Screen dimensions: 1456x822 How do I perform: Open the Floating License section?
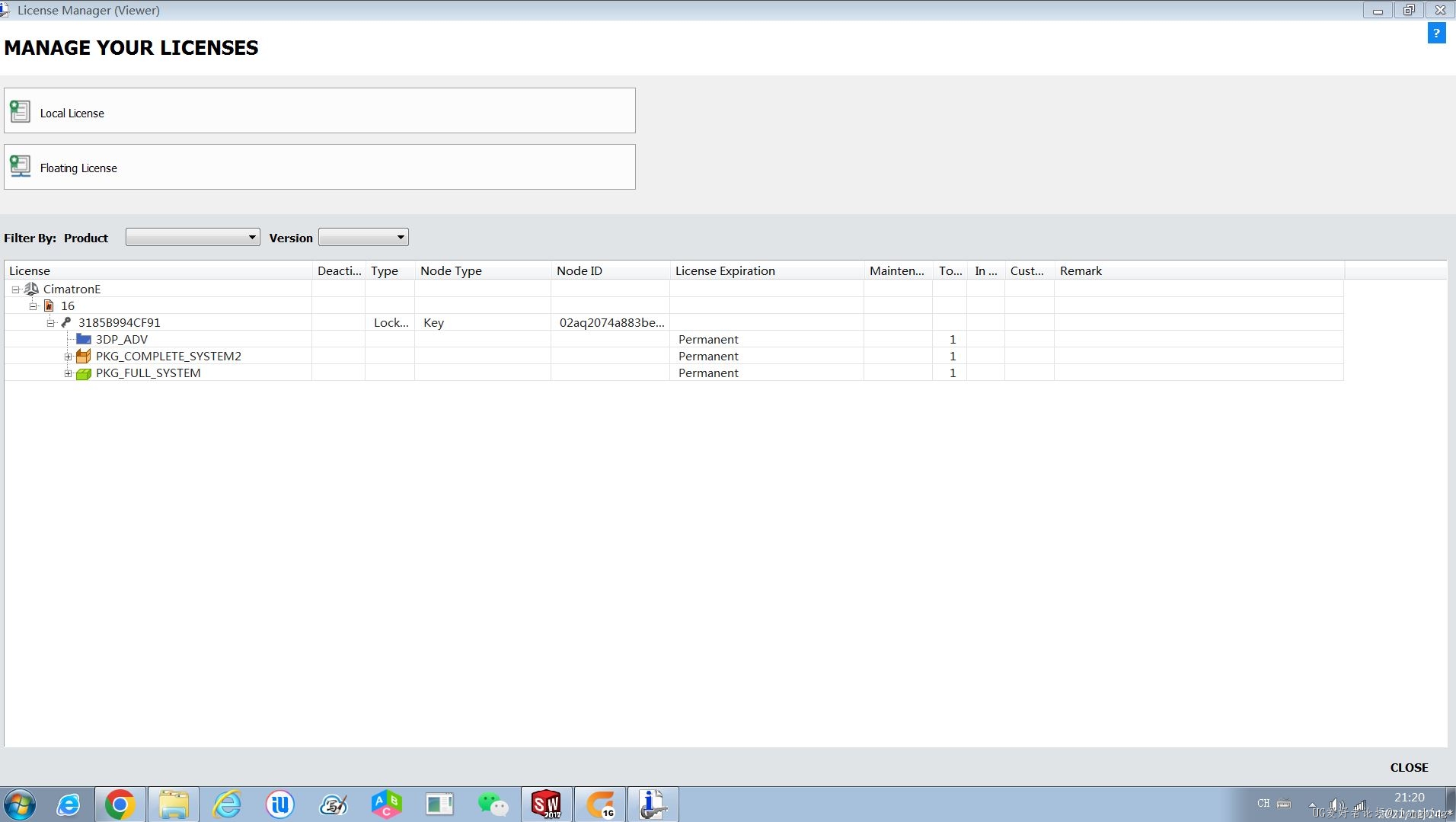pos(319,167)
